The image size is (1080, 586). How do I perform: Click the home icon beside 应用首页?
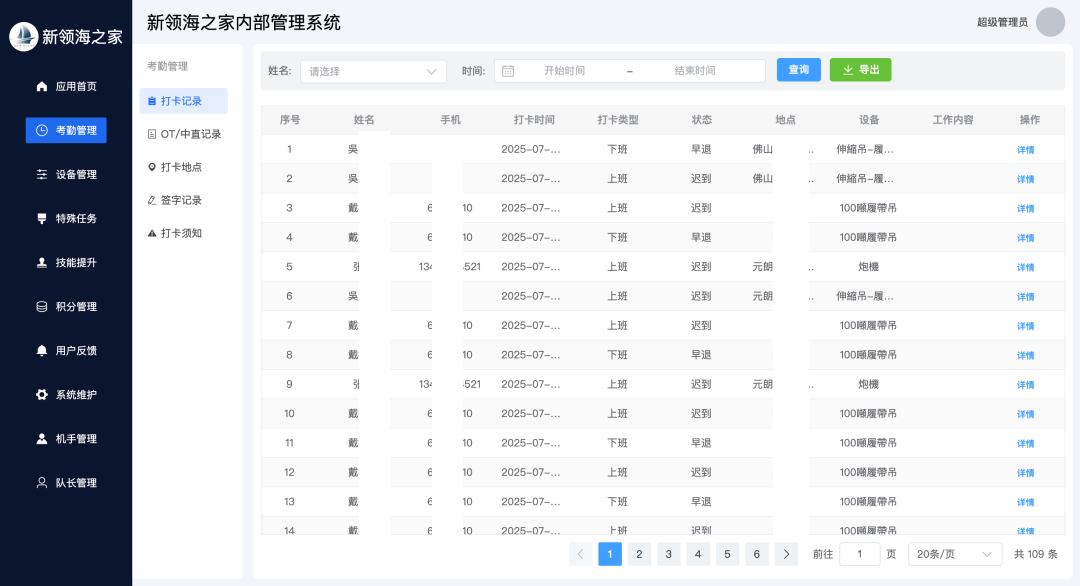tap(42, 86)
